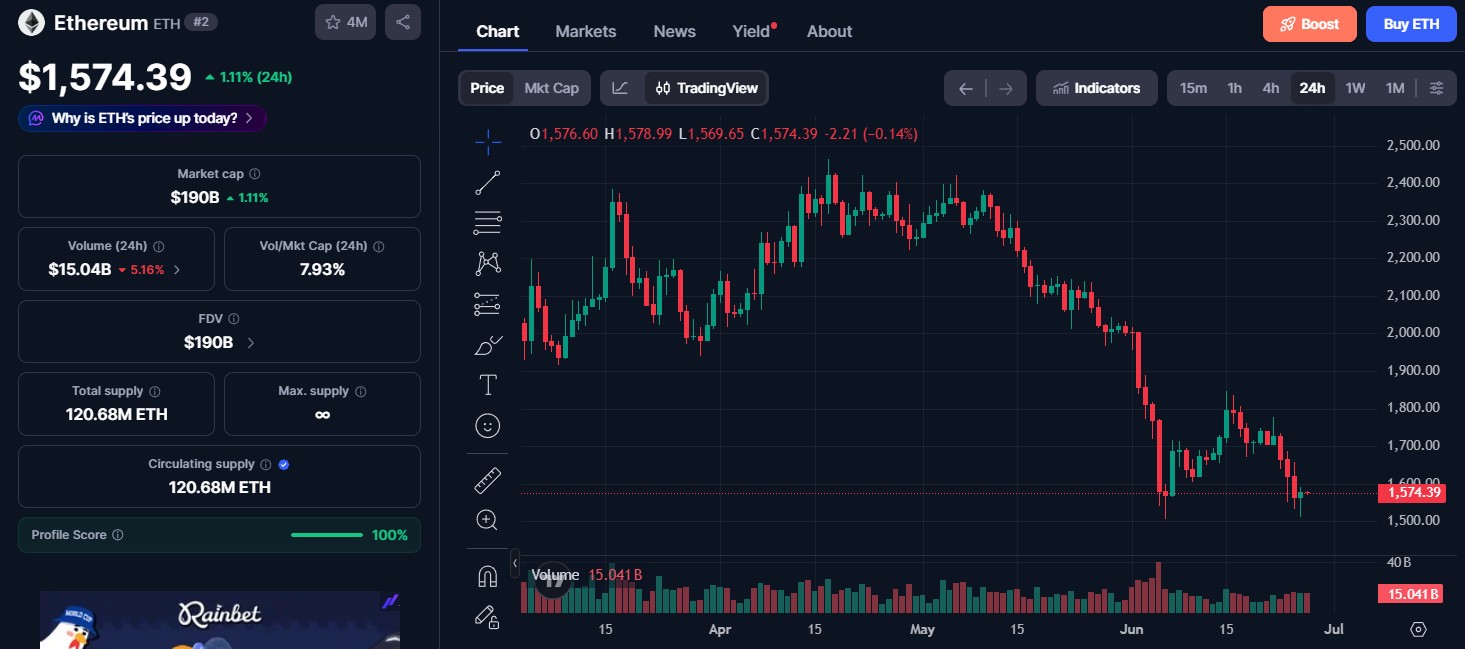1465x649 pixels.
Task: Collapse the drawing toolbar with the arrow handle
Action: coord(515,564)
